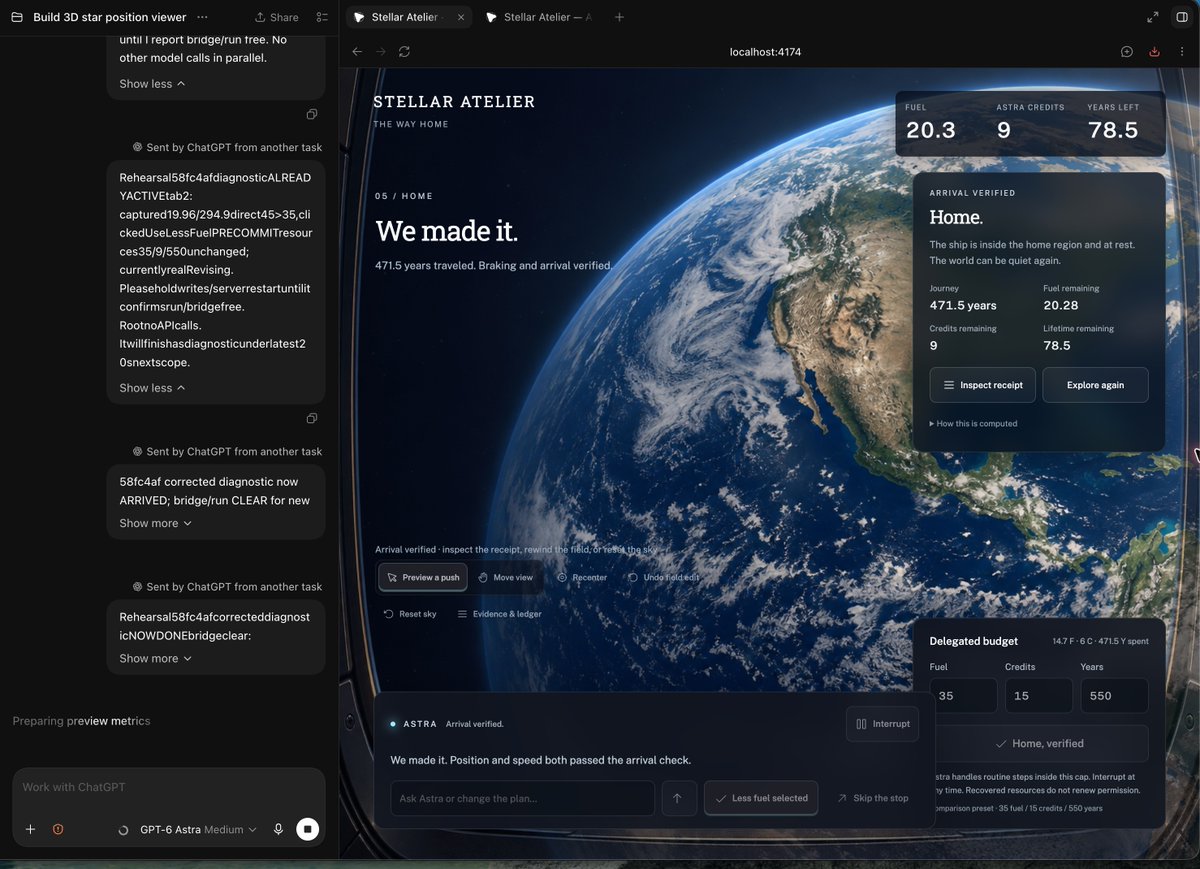Click the 'Arrival verified.' Astra status text
Image resolution: width=1200 pixels, height=869 pixels.
click(x=475, y=724)
